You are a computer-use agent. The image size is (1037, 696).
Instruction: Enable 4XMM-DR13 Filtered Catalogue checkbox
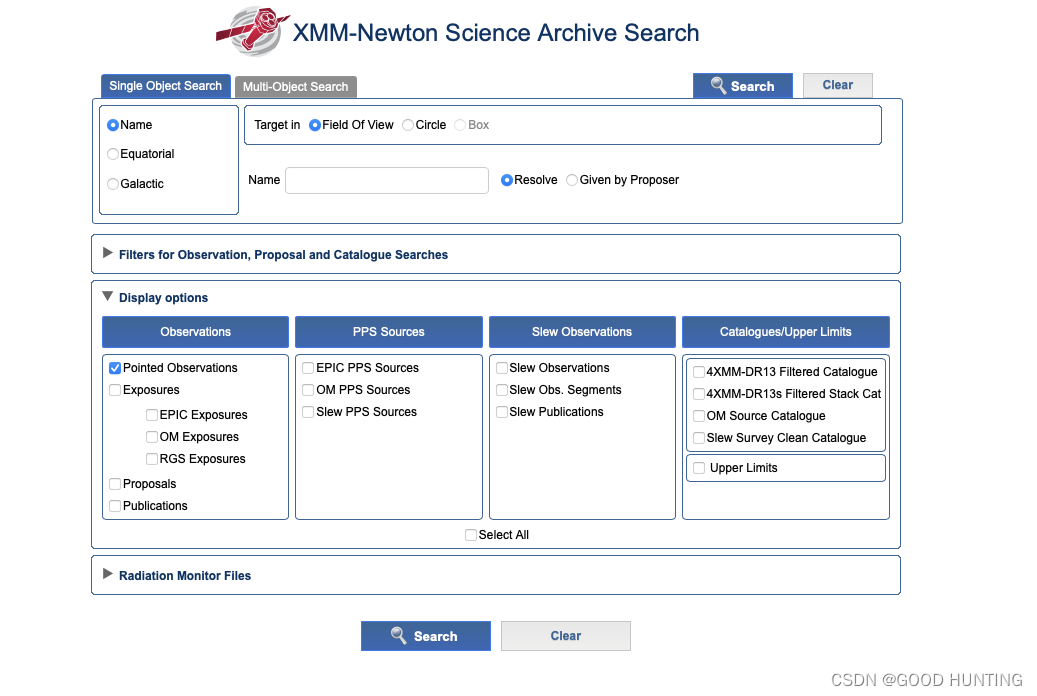[x=699, y=372]
